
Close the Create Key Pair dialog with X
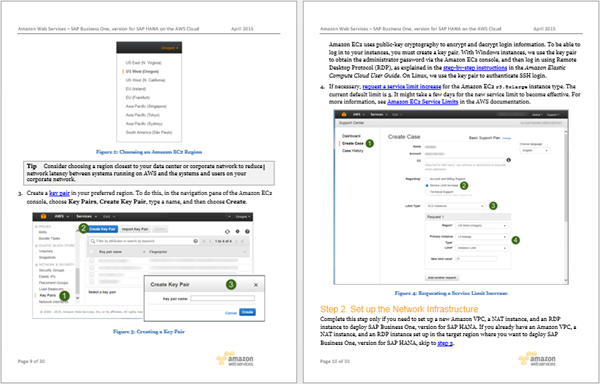pyautogui.click(x=256, y=285)
